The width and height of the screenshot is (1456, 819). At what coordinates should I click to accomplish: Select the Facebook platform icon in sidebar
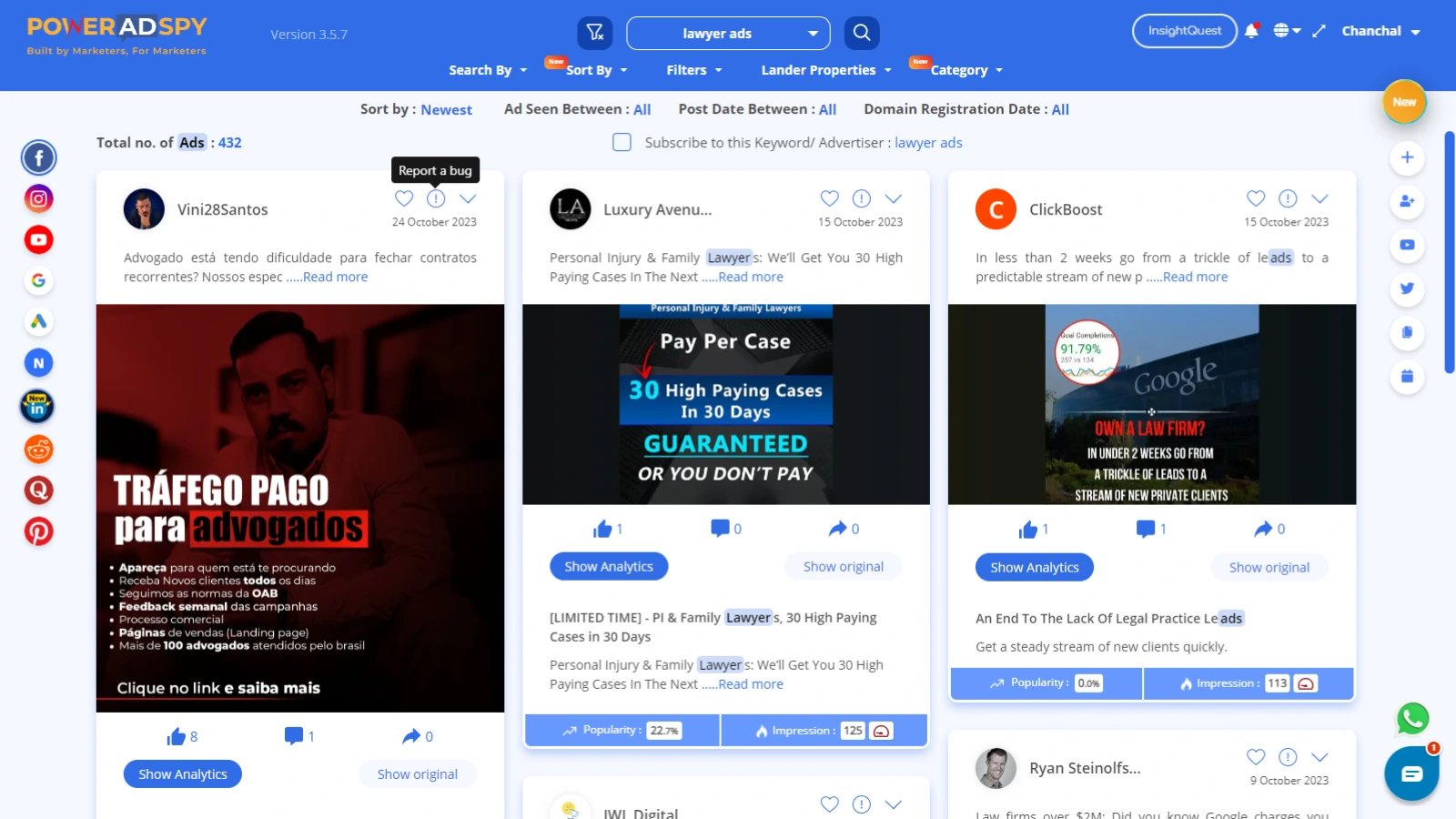pos(38,158)
